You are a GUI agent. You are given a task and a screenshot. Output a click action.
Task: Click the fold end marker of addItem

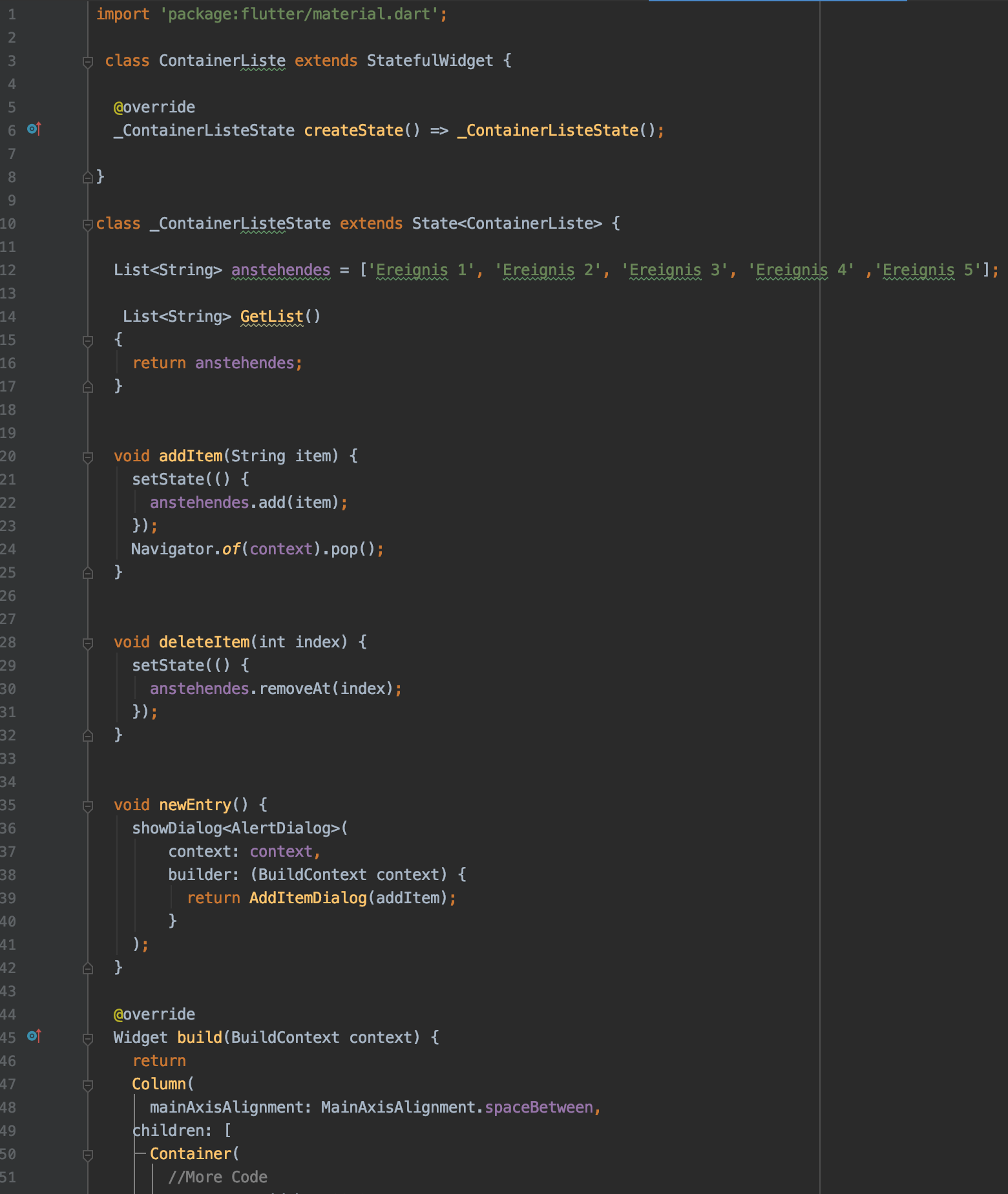(88, 572)
